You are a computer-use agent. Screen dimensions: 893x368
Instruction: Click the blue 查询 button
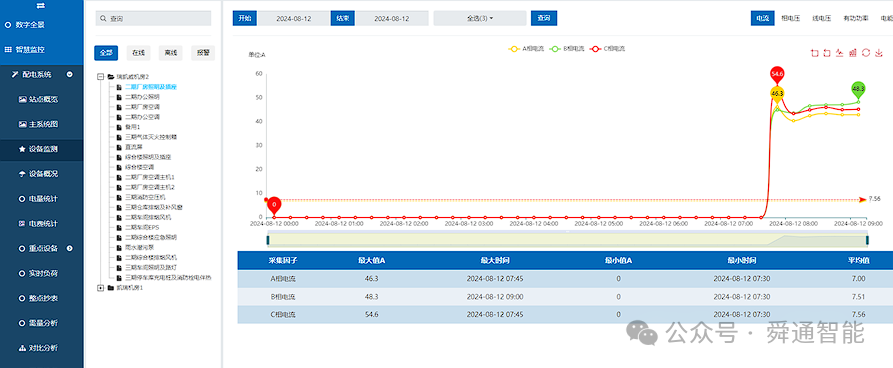[544, 18]
